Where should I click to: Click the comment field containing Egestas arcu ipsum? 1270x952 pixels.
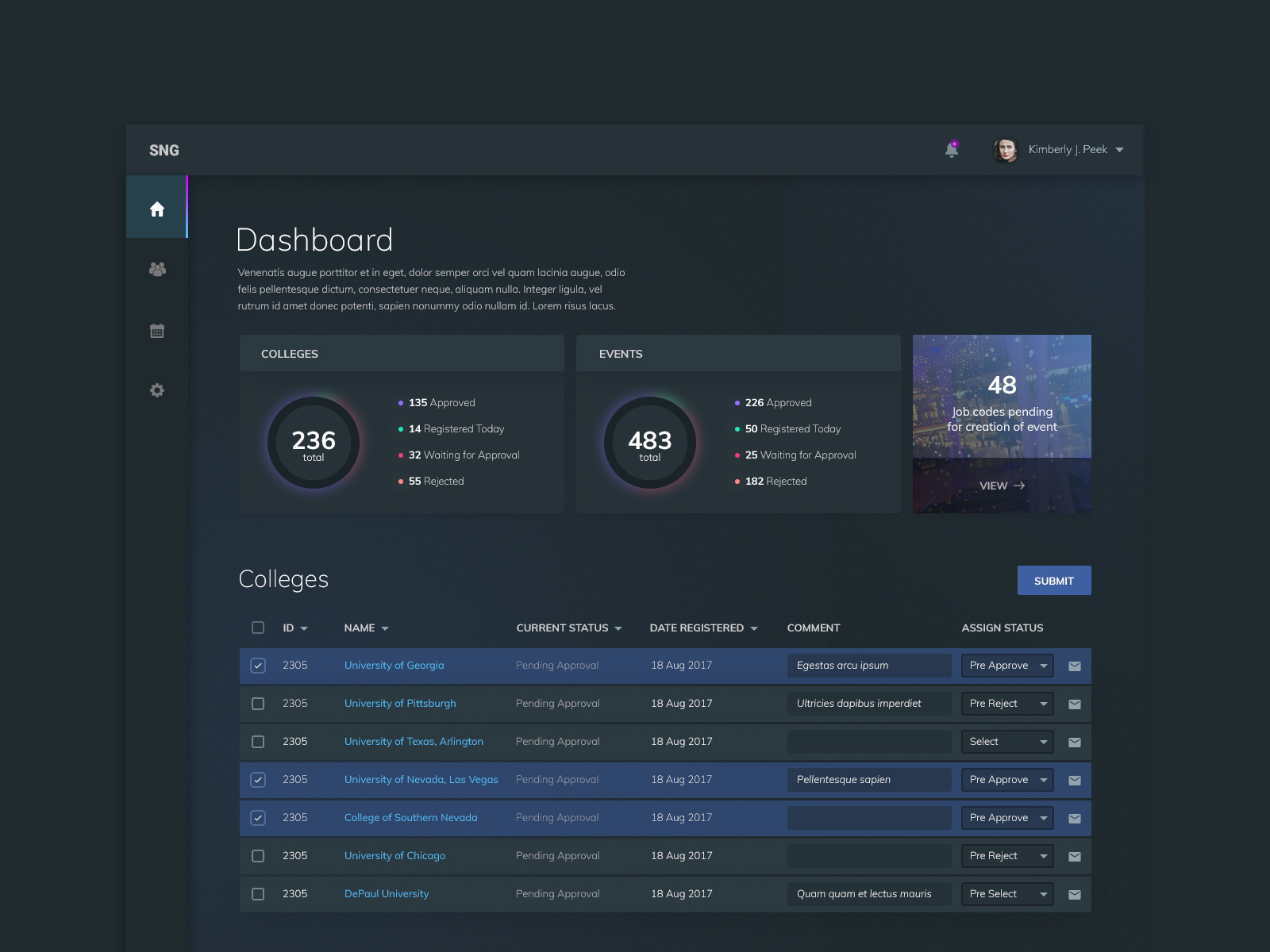pos(868,666)
